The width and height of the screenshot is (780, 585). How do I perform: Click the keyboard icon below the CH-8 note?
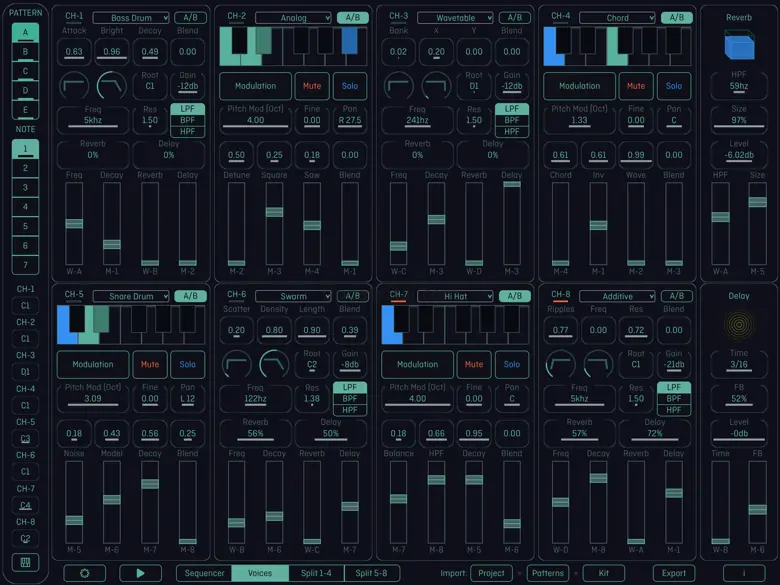(x=25, y=563)
